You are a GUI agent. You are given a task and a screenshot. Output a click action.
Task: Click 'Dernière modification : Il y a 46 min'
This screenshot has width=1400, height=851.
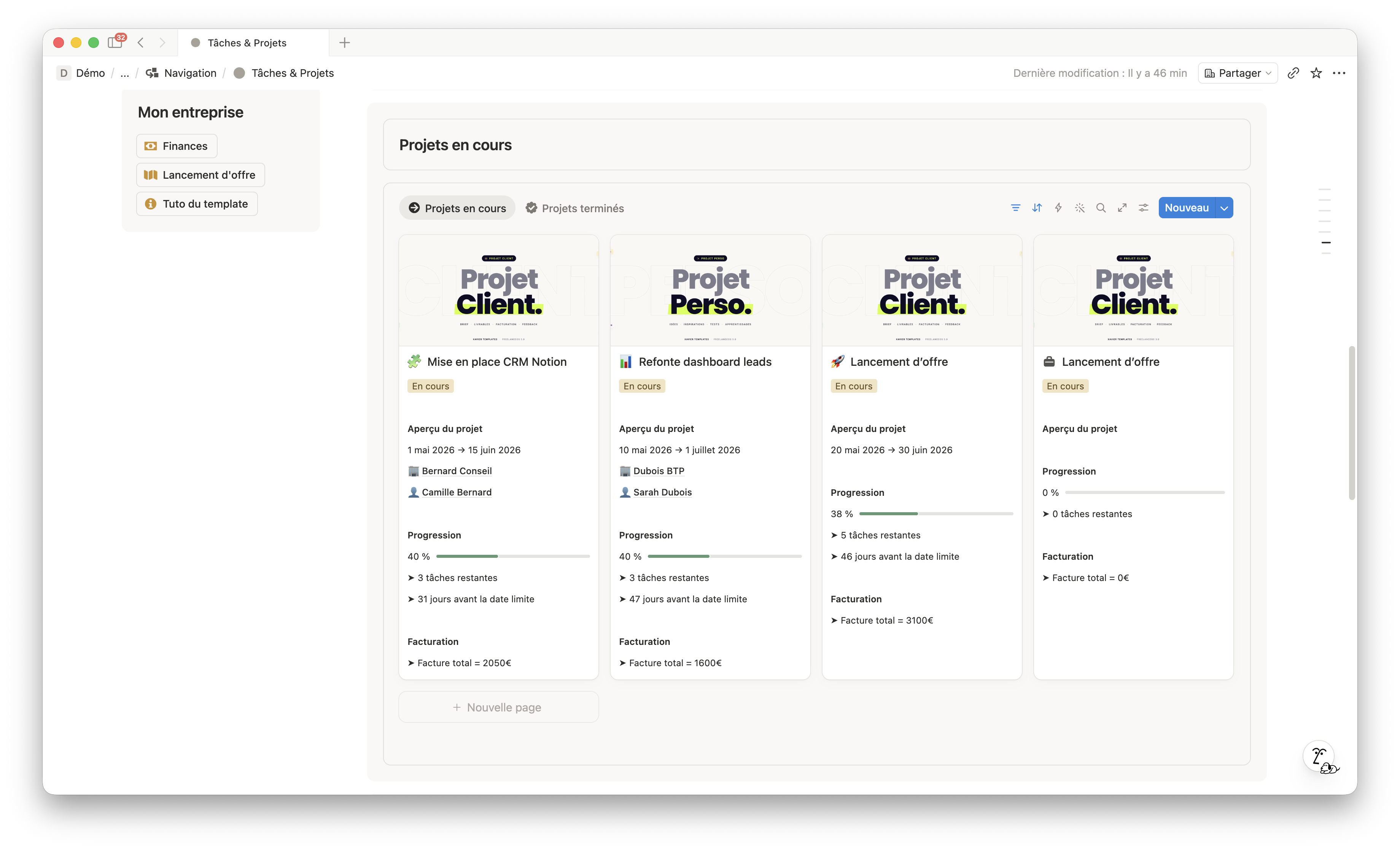point(1100,73)
